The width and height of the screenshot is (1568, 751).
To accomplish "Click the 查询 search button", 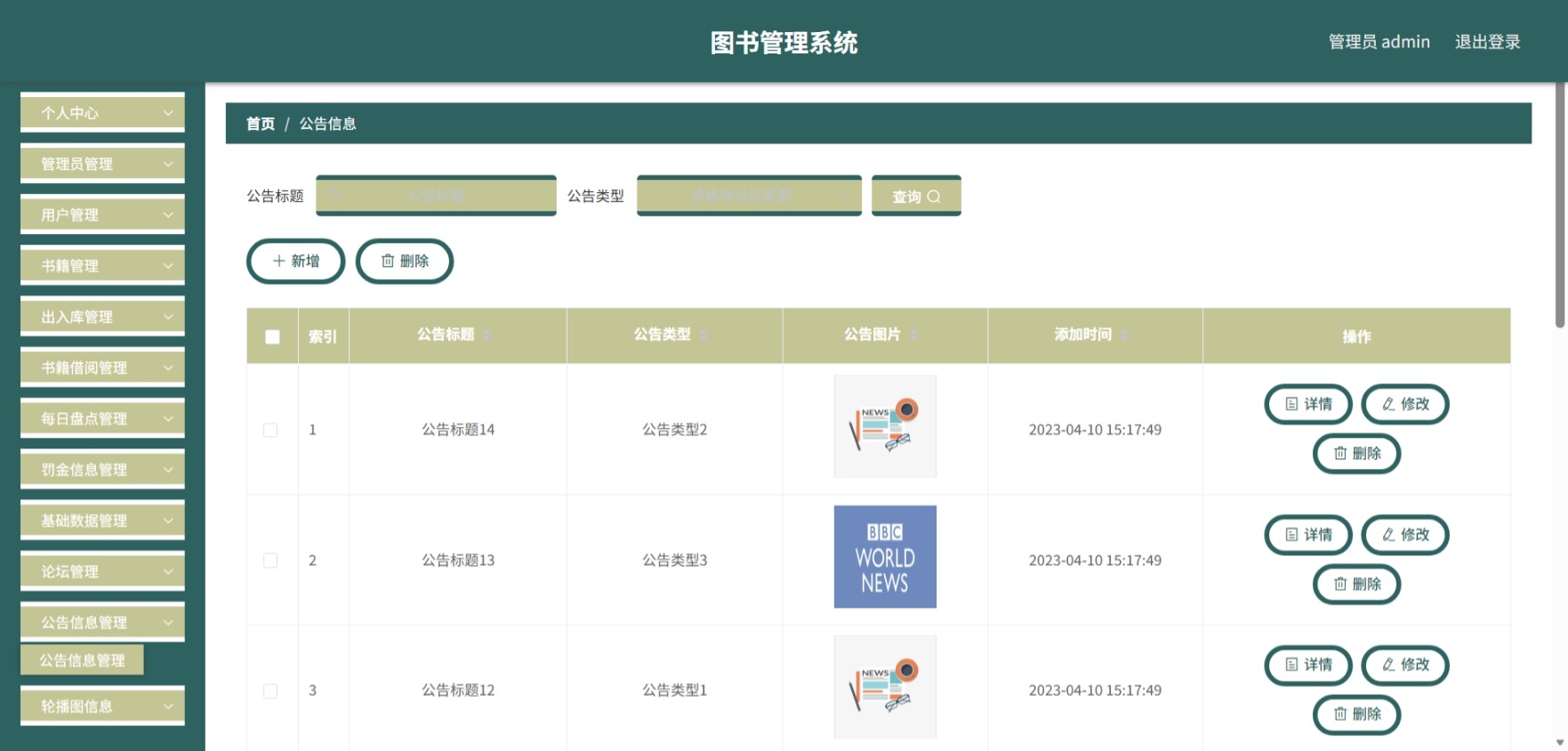I will point(916,196).
